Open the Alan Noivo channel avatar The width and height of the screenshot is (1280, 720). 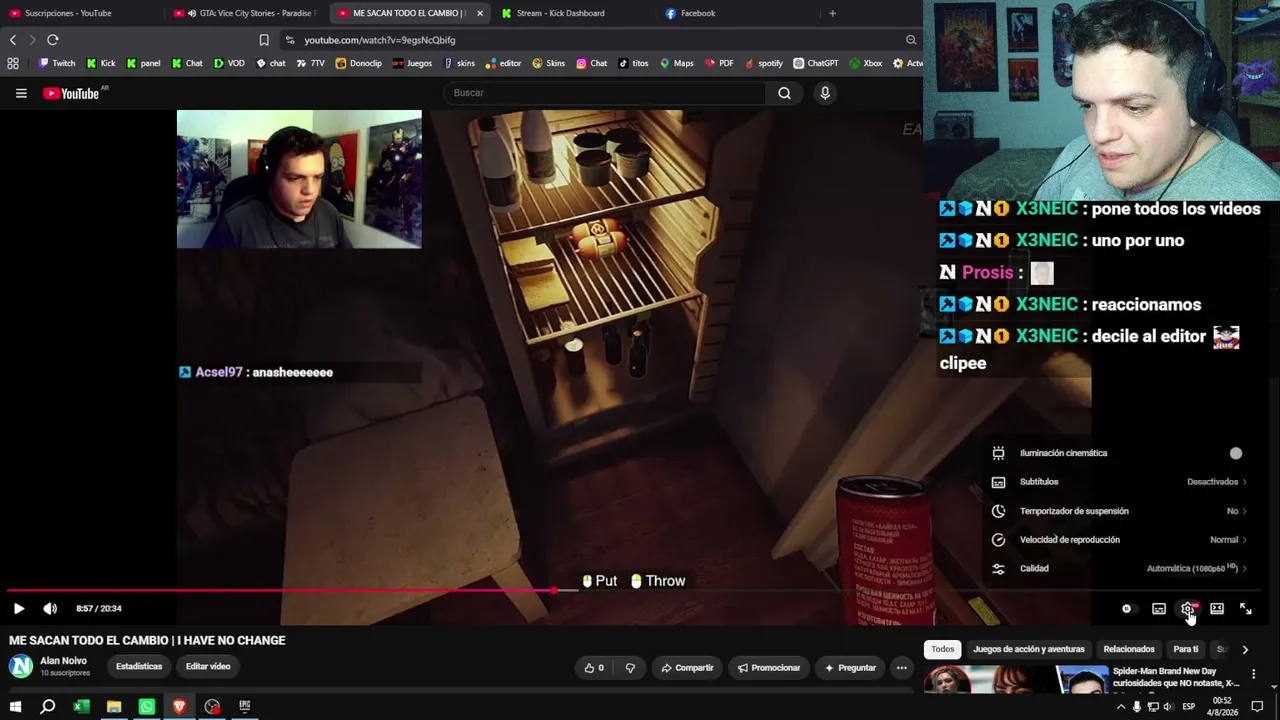point(20,666)
